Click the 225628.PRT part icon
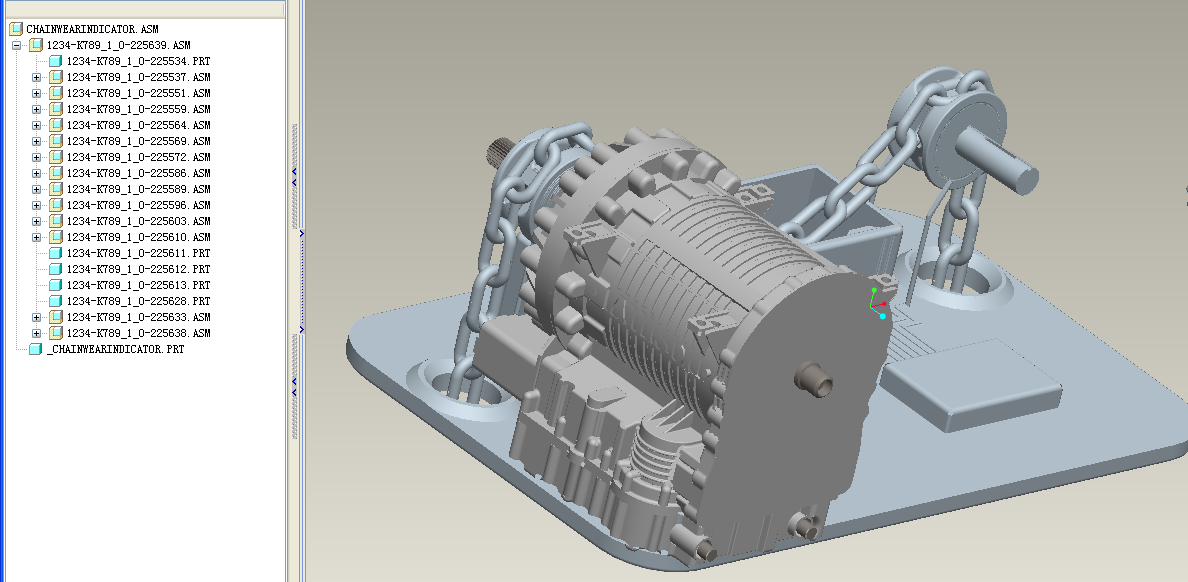1188x582 pixels. tap(55, 301)
